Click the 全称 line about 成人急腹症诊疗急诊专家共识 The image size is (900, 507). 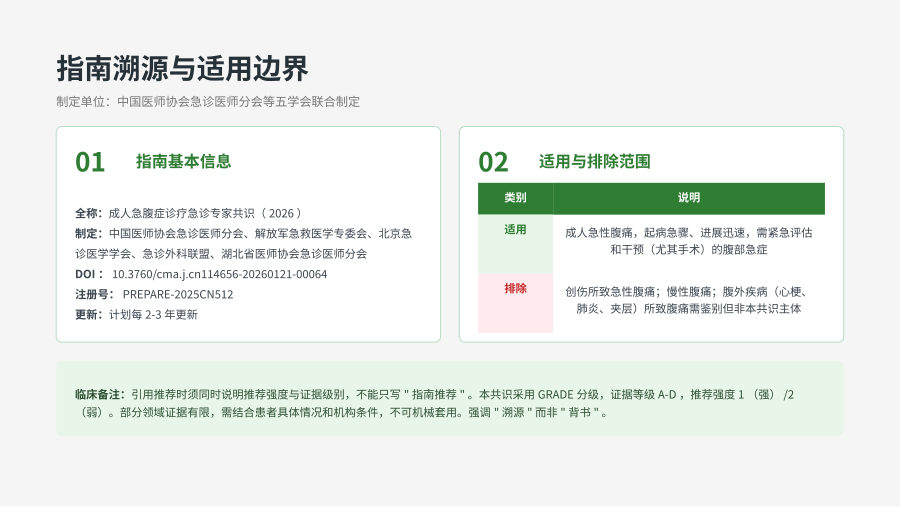[x=188, y=213]
